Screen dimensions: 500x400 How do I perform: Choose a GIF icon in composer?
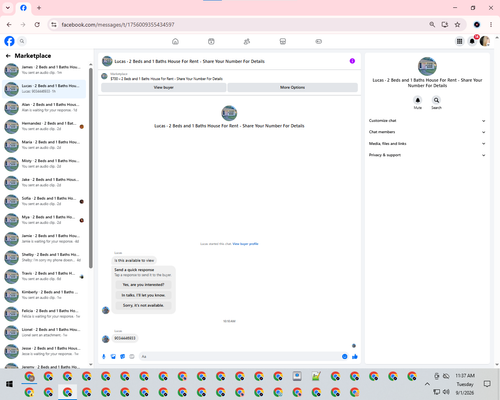pos(132,357)
